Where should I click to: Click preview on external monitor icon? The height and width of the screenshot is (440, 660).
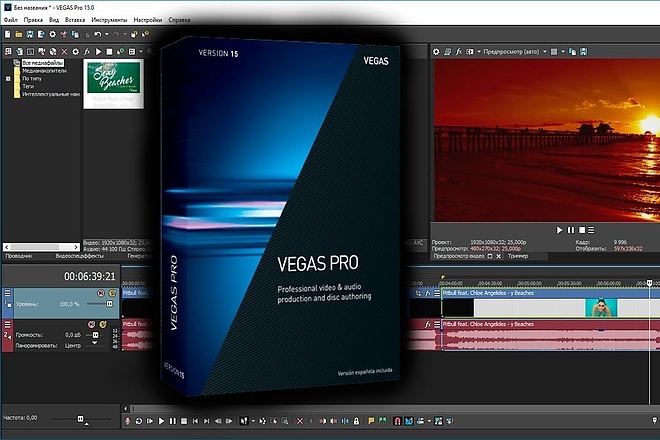447,51
